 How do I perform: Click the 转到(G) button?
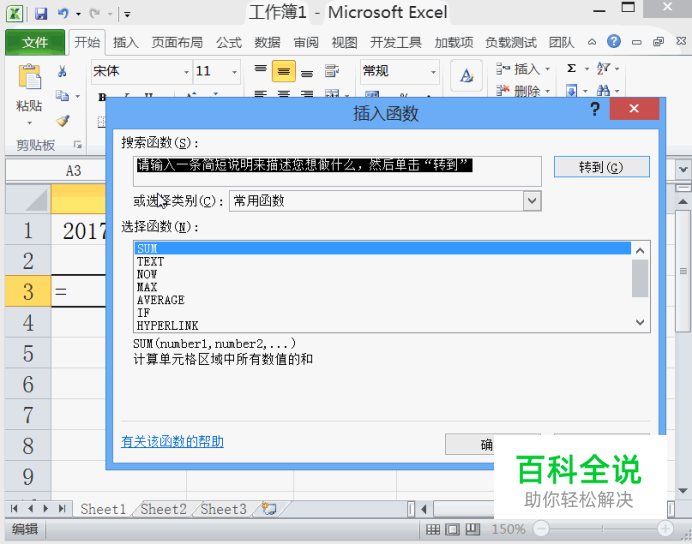click(x=602, y=167)
